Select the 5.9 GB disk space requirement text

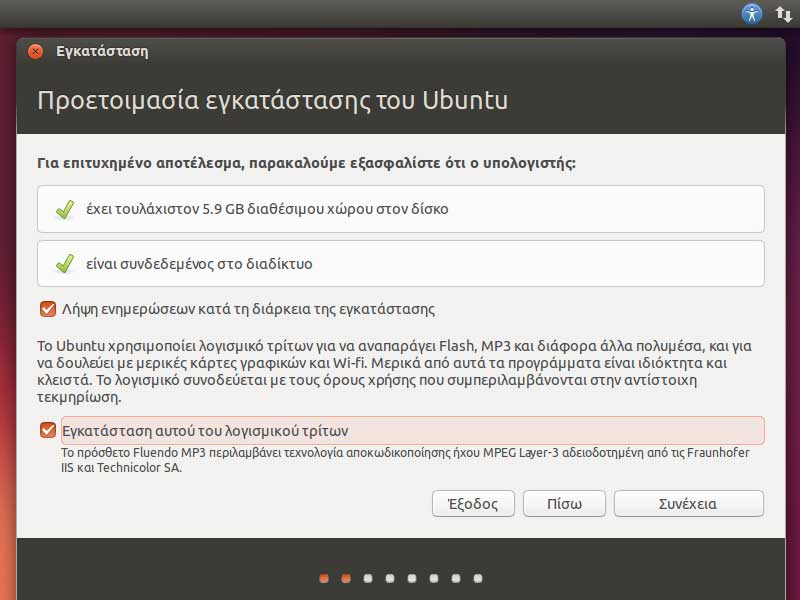click(x=267, y=209)
